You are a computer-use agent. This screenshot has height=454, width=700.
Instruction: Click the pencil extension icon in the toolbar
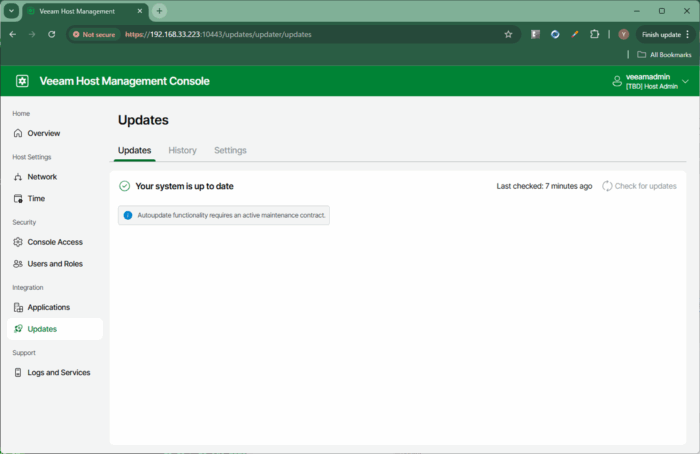575,34
